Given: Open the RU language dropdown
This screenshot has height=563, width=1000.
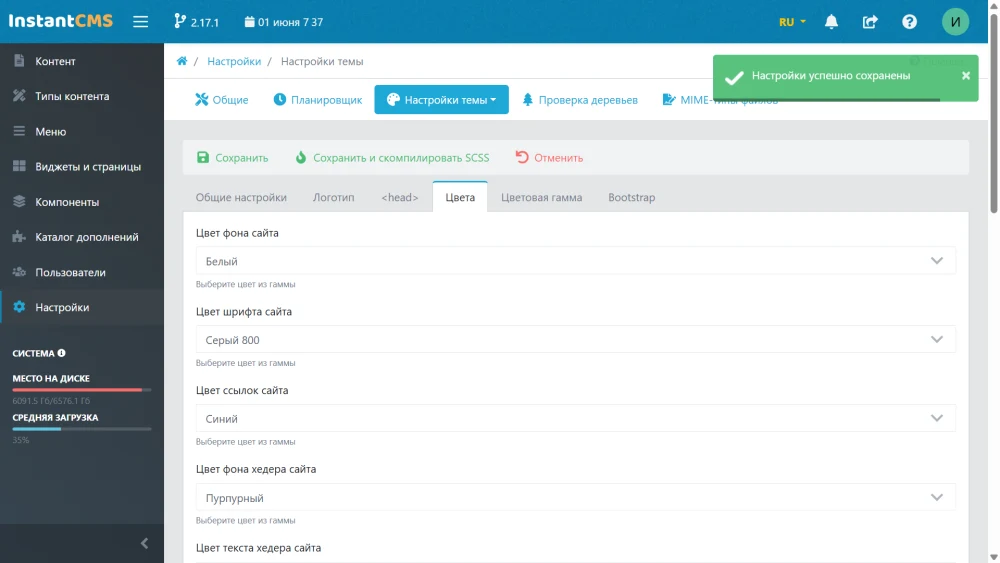Looking at the screenshot, I should click(x=792, y=22).
